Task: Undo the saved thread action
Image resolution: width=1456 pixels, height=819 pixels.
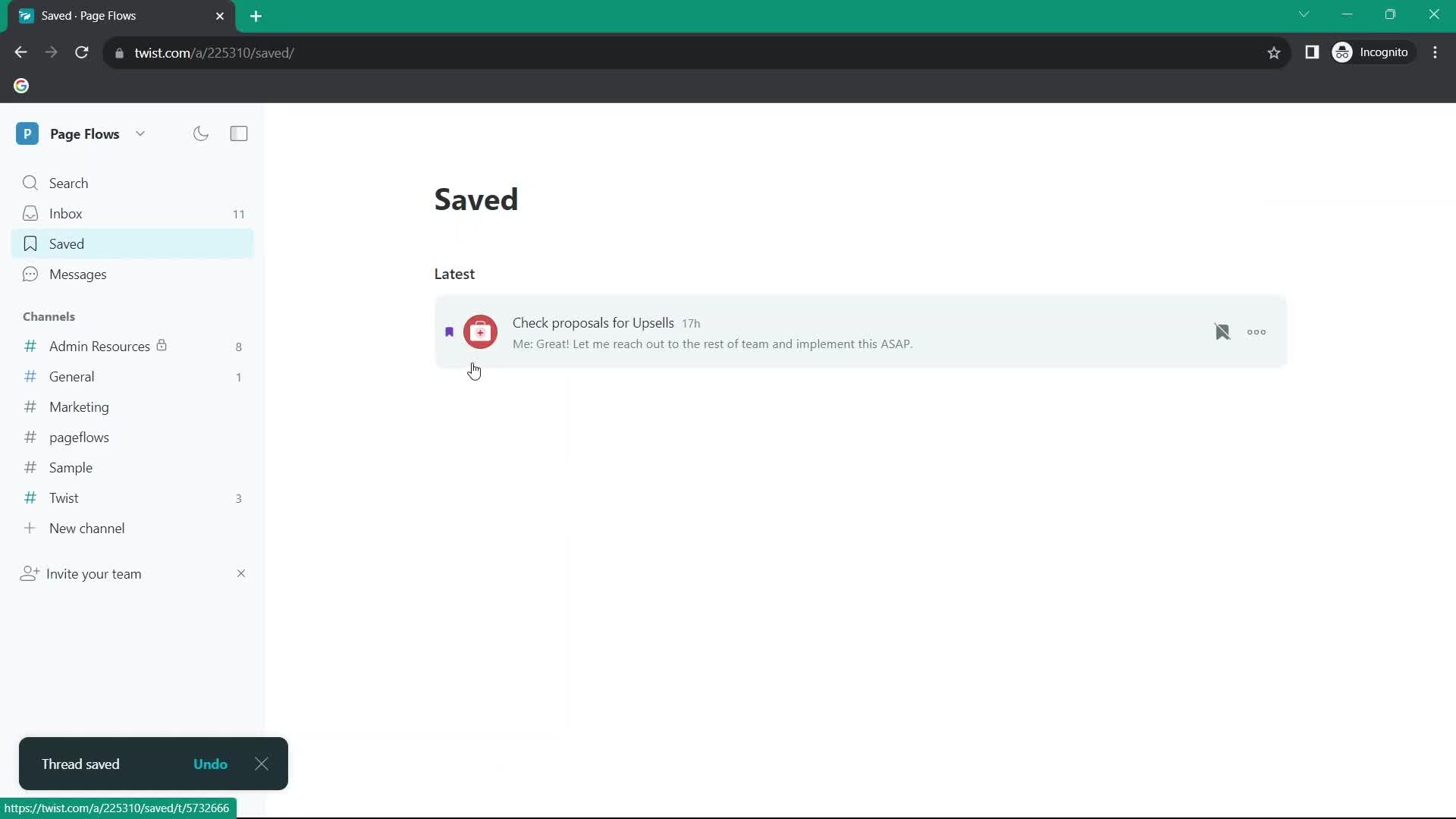Action: coord(211,764)
